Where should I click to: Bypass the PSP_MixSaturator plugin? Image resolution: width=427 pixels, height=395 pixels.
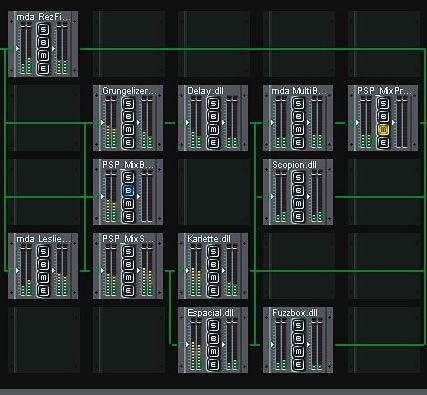(128, 265)
